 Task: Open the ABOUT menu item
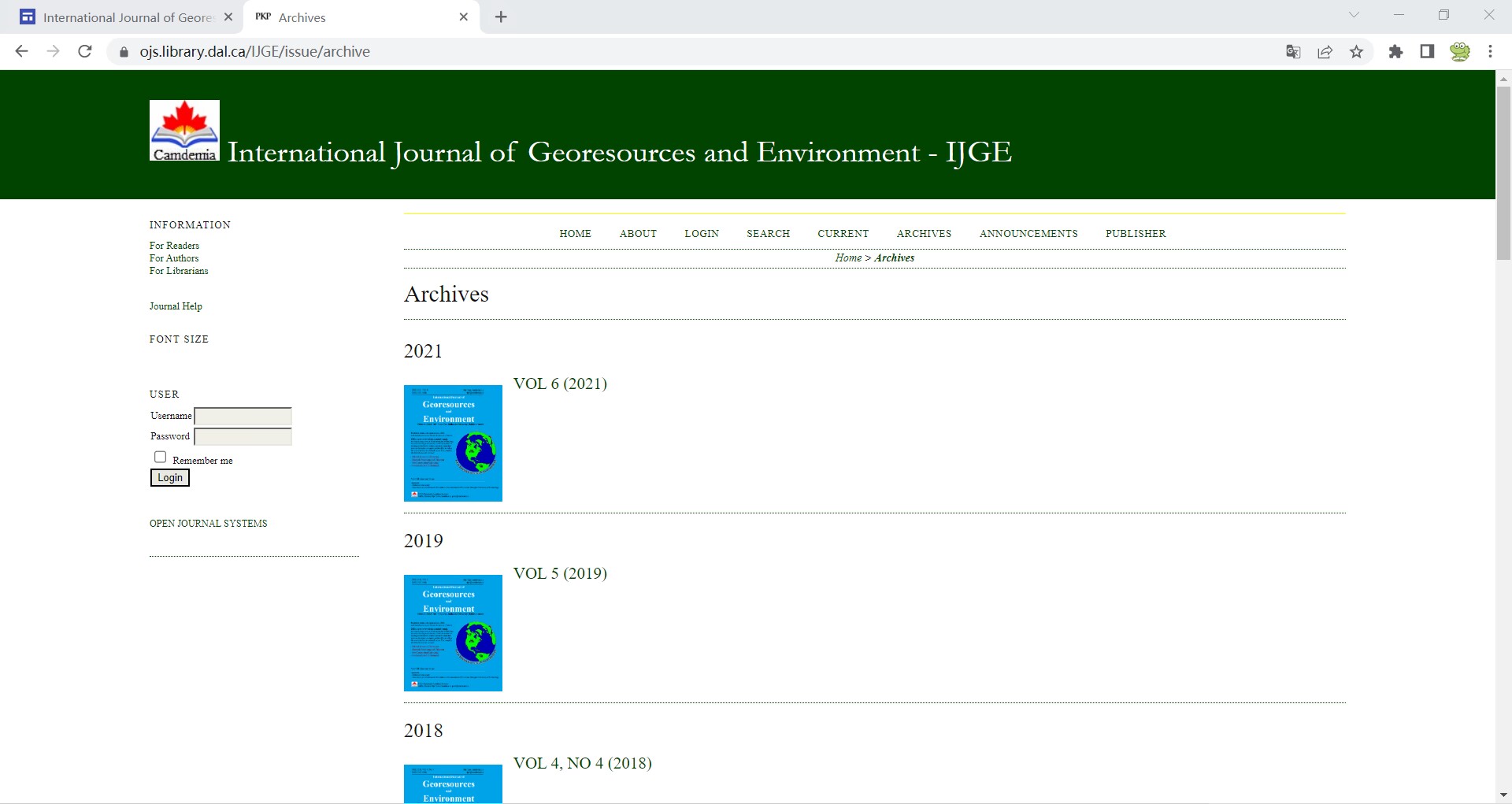[x=638, y=234]
